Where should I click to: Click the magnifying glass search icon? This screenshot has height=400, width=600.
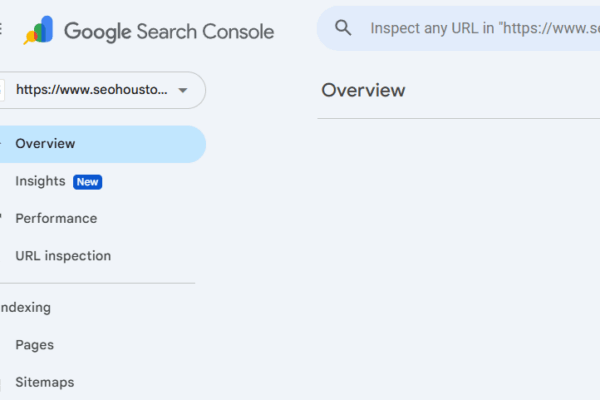pyautogui.click(x=344, y=28)
